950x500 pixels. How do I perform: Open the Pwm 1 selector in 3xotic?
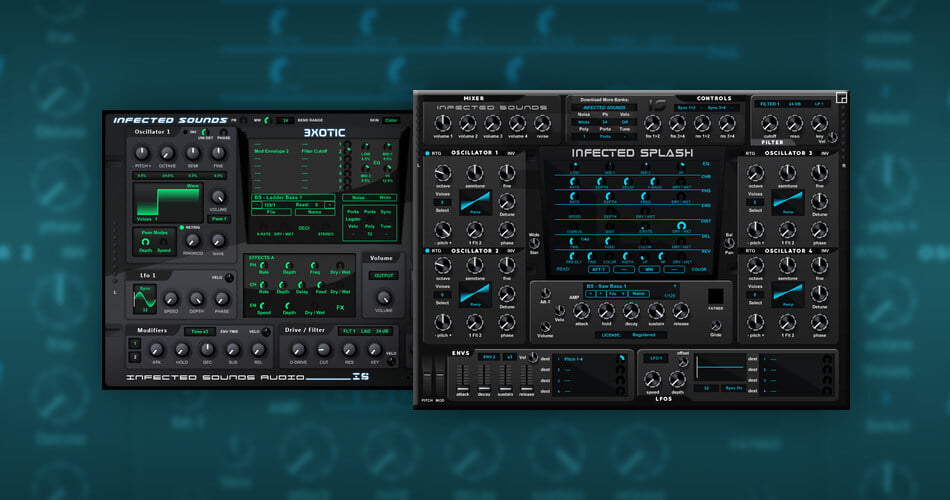pos(218,219)
